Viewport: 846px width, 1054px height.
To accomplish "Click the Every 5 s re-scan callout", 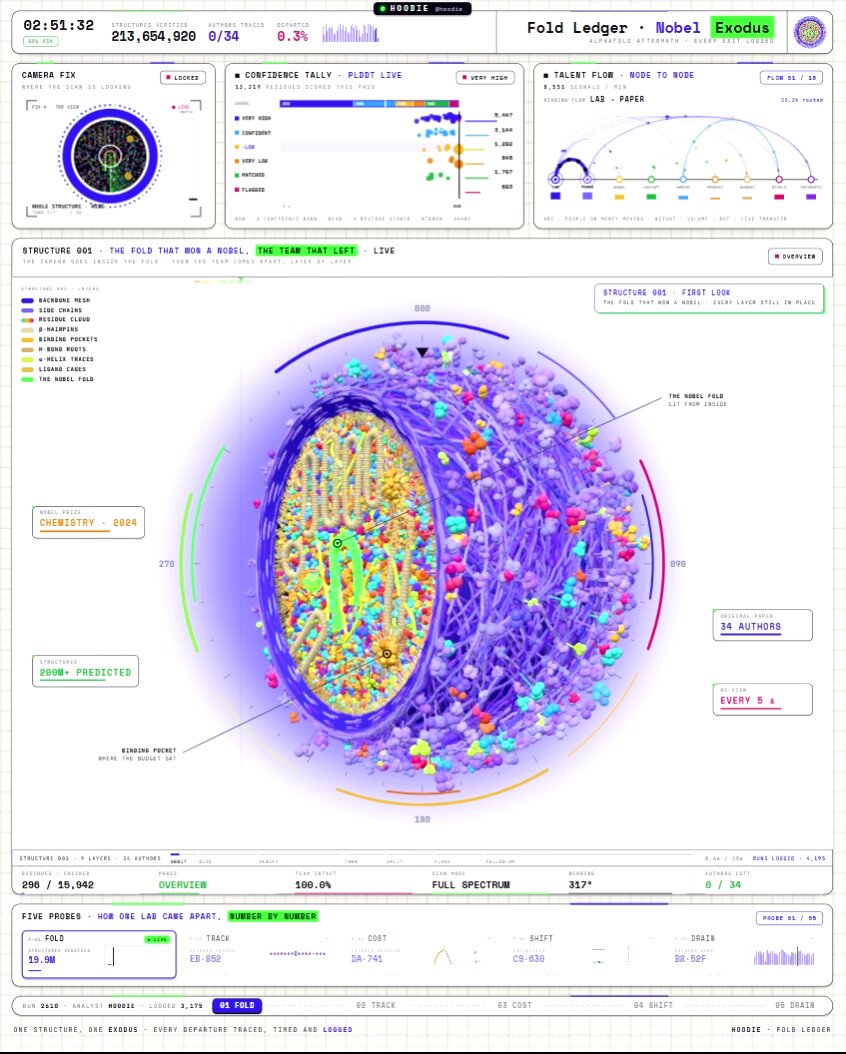I will point(763,700).
